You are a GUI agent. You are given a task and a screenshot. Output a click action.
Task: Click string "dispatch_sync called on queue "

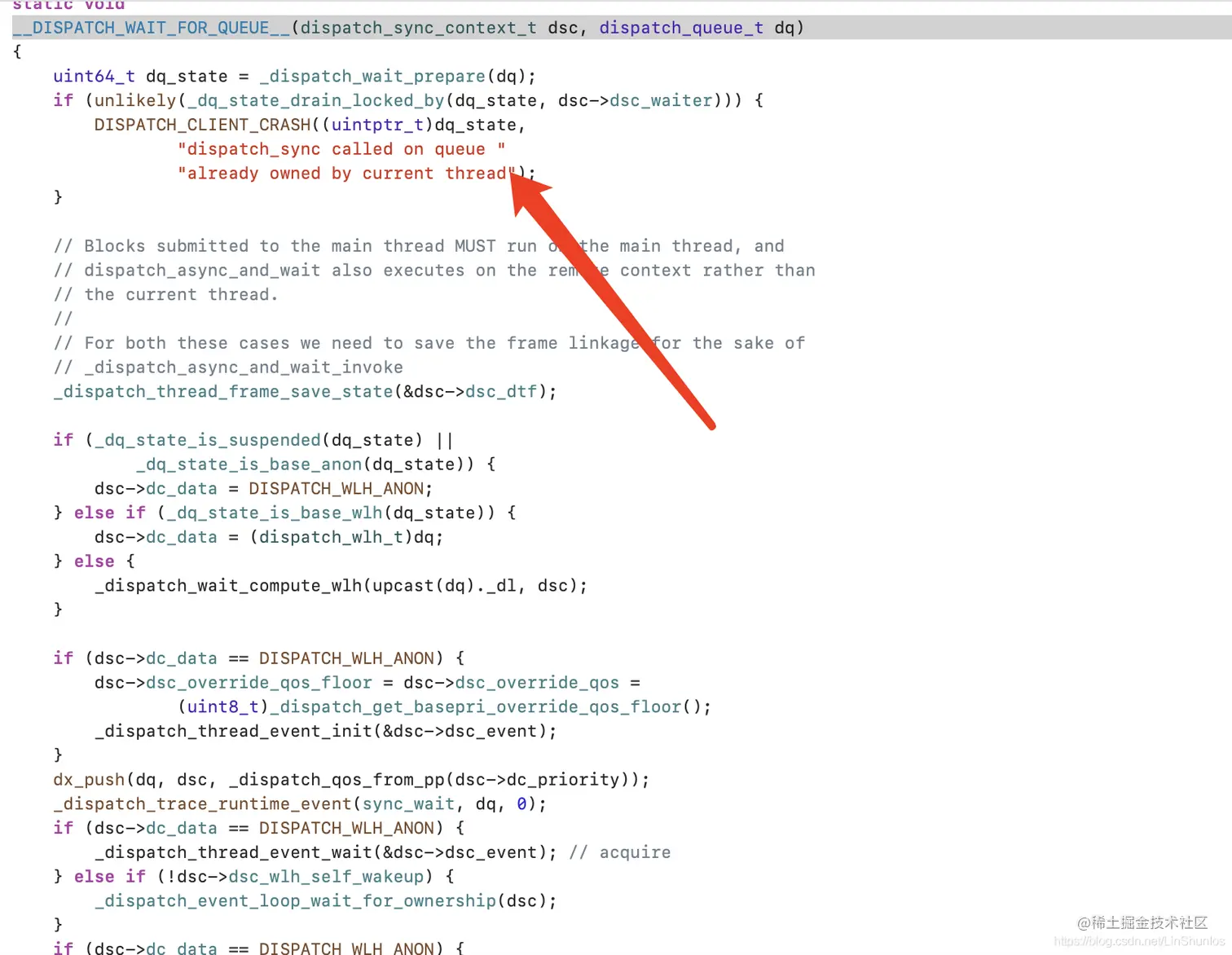(341, 149)
